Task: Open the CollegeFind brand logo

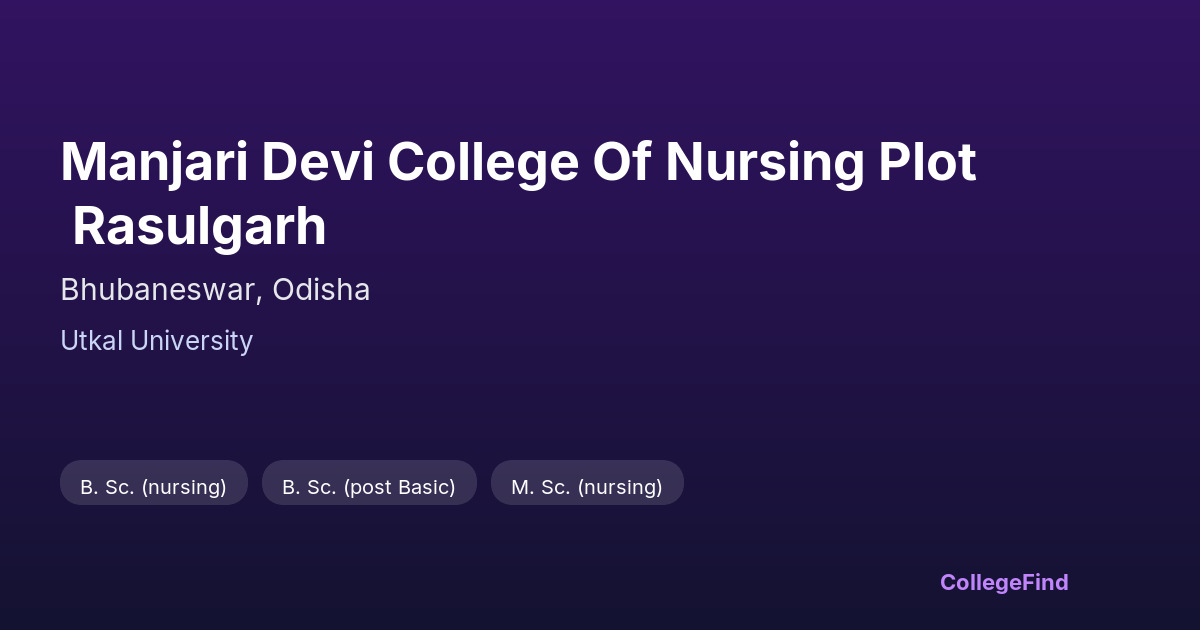Action: click(1004, 582)
